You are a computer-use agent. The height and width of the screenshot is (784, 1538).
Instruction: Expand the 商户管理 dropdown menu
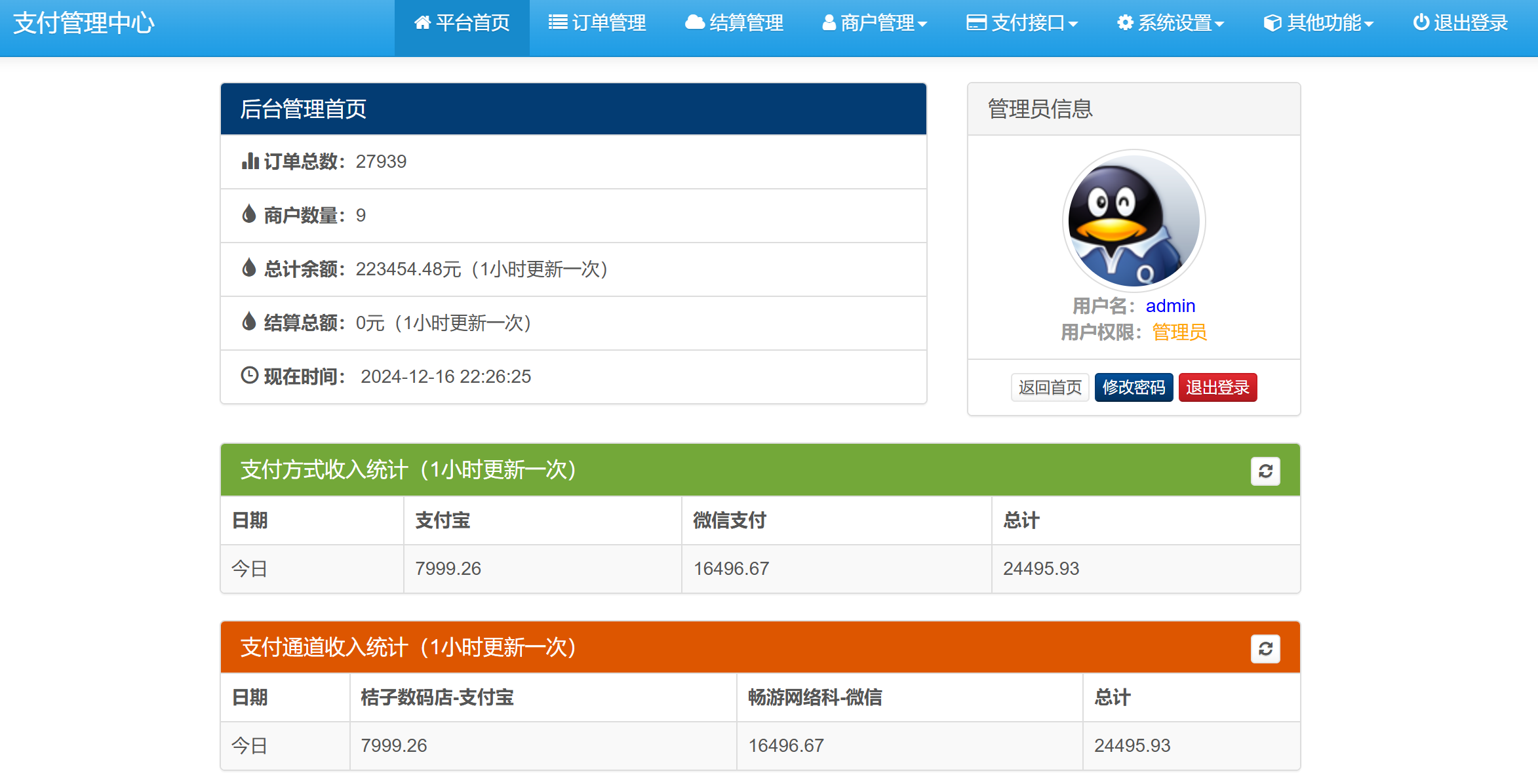coord(875,24)
